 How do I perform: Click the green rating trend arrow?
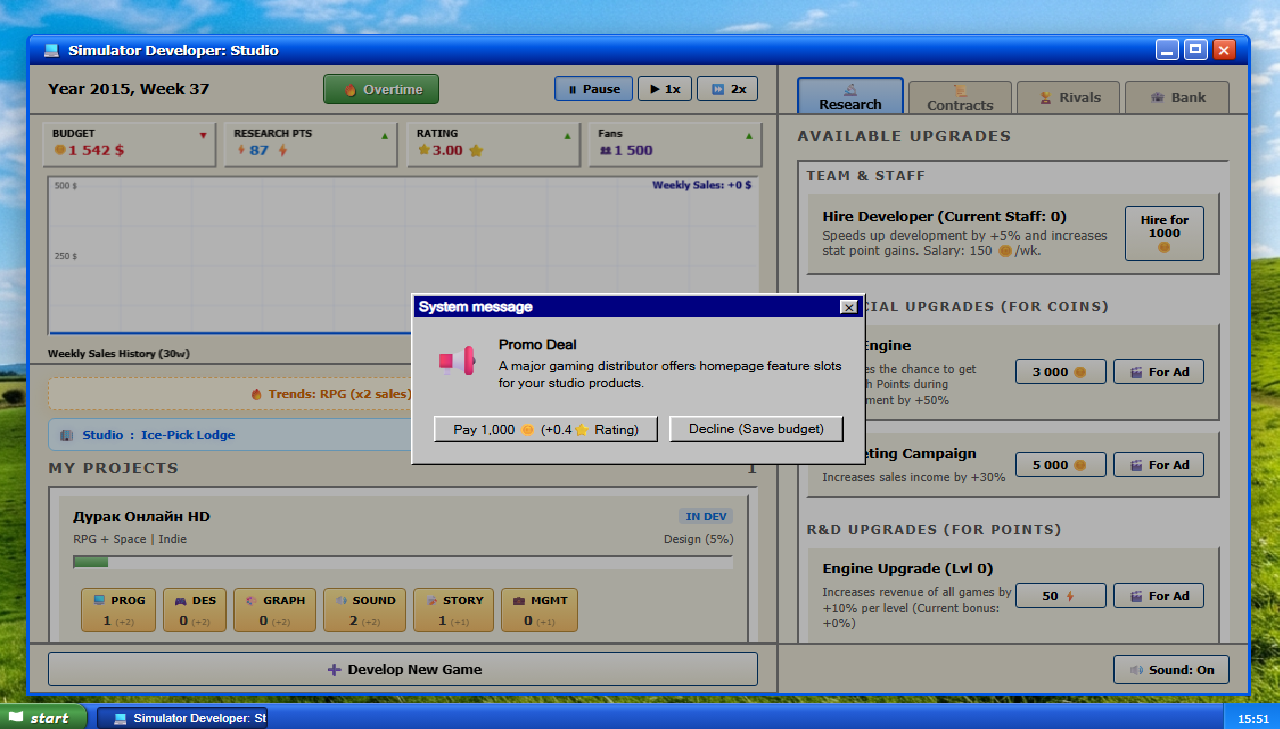(567, 135)
